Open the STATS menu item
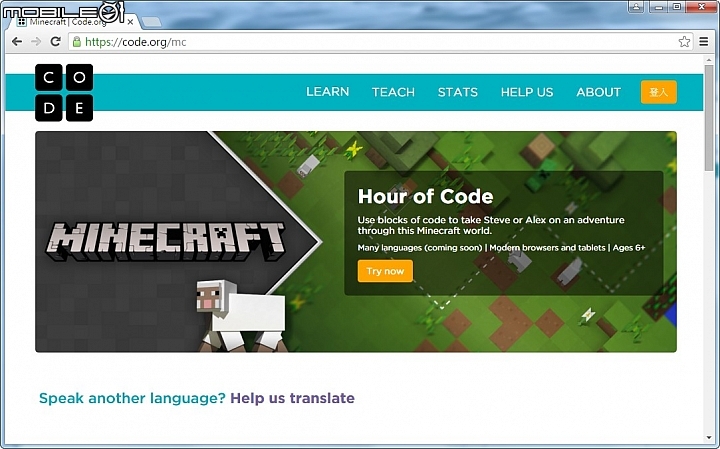The width and height of the screenshot is (720, 449). pos(458,92)
